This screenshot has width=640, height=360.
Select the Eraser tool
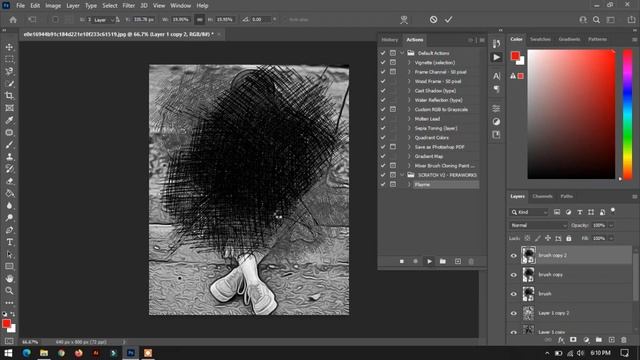point(9,181)
